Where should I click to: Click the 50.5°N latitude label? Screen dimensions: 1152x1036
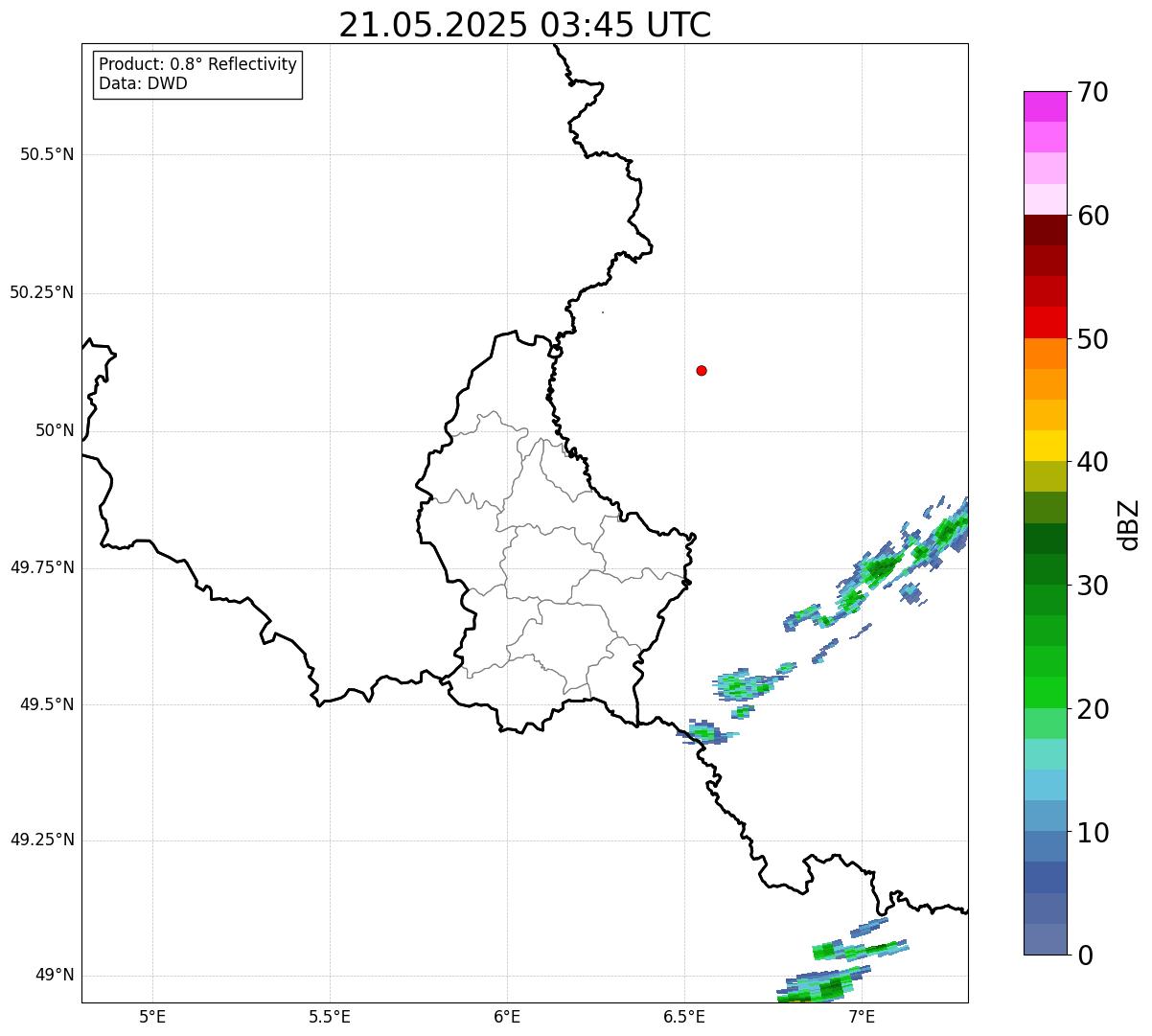pos(47,154)
